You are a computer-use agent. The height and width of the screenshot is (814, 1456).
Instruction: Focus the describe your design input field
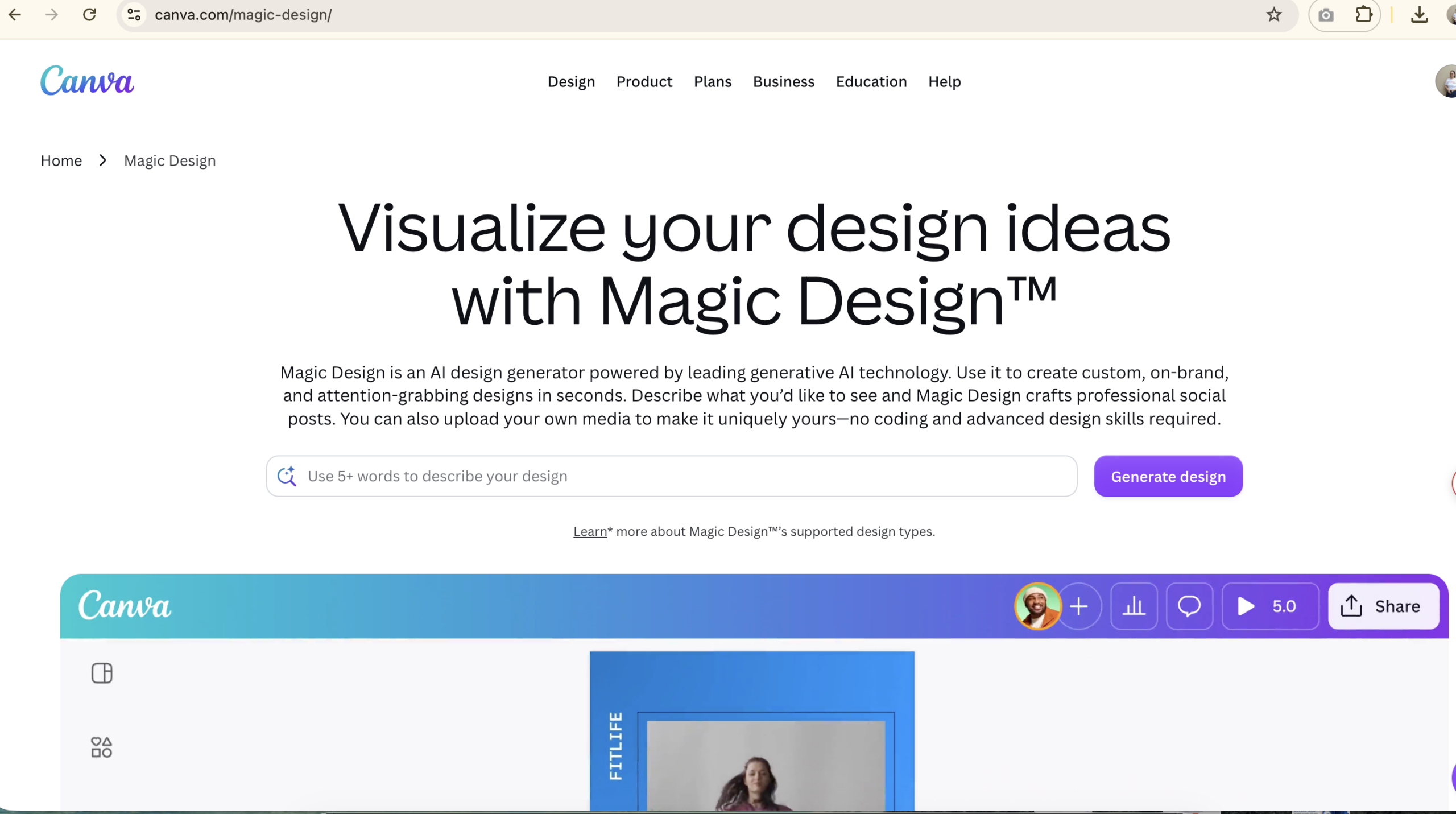click(x=672, y=476)
